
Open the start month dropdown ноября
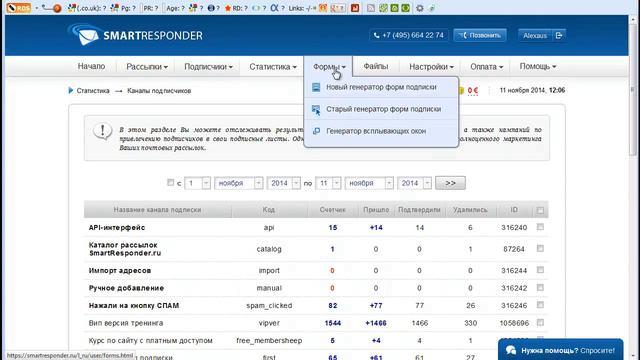click(239, 183)
